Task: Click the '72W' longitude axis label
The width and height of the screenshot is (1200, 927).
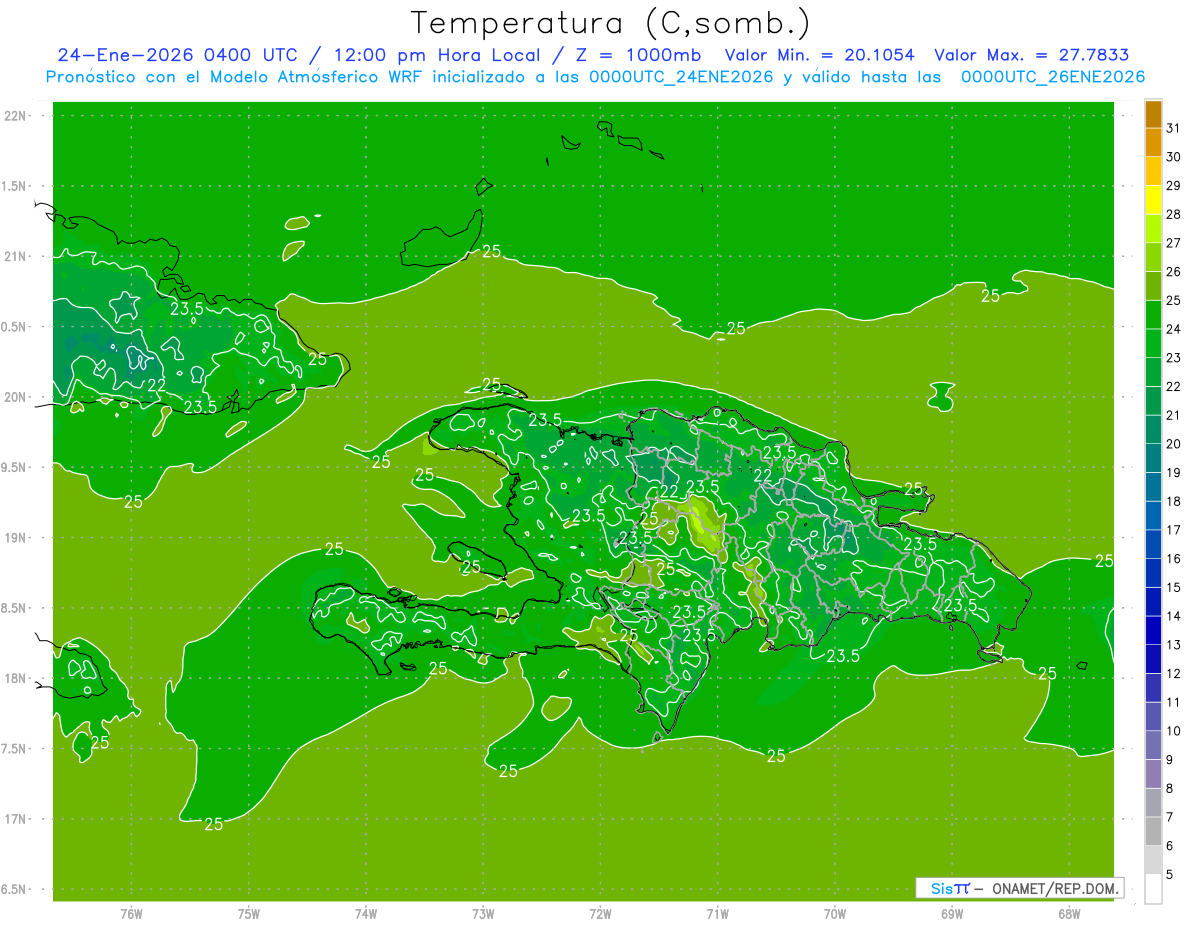Action: coord(600,914)
